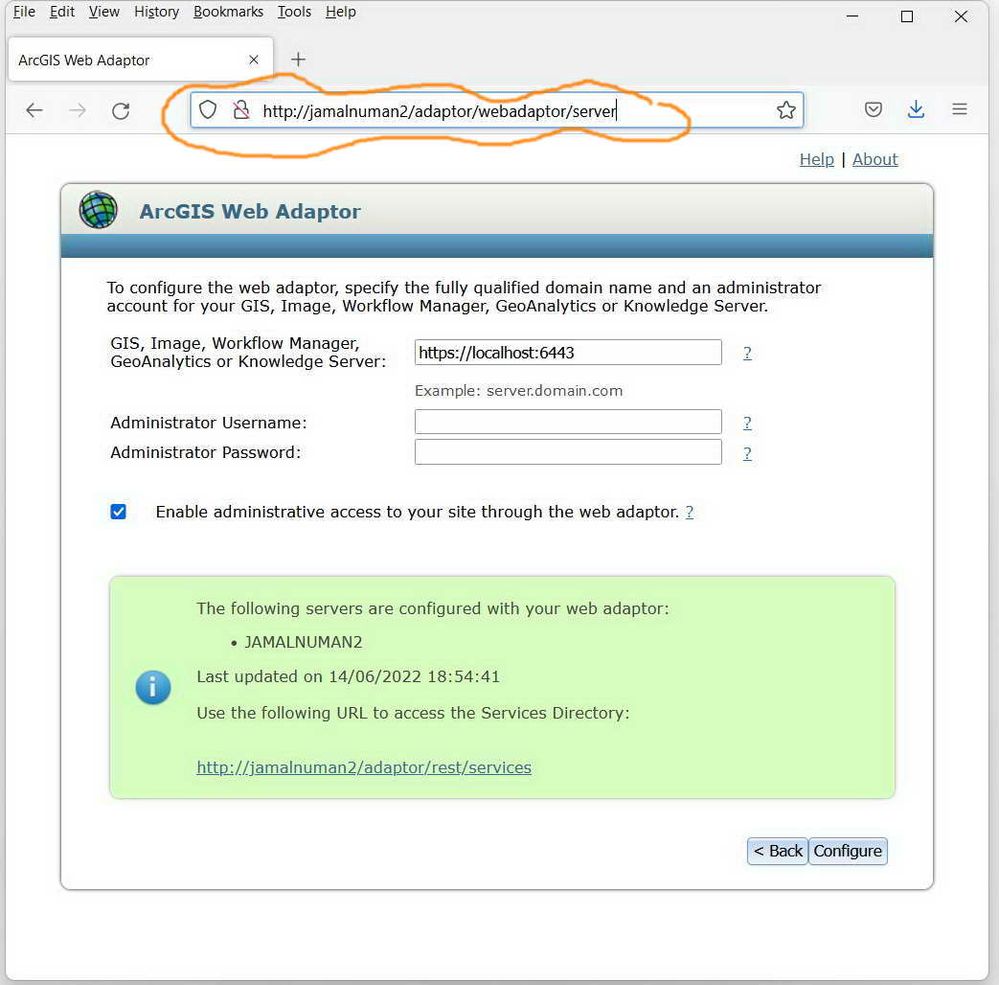999x985 pixels.
Task: Click the blue information icon in the green box
Action: 153,687
